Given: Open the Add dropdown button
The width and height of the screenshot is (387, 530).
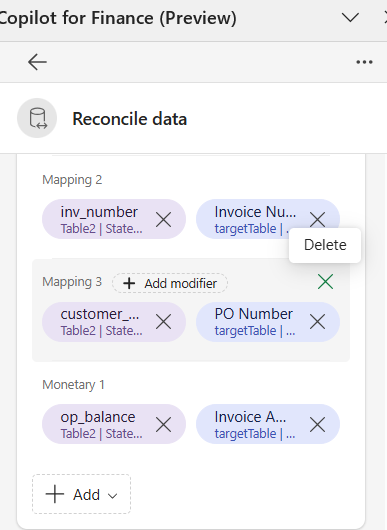Looking at the screenshot, I should pos(81,494).
